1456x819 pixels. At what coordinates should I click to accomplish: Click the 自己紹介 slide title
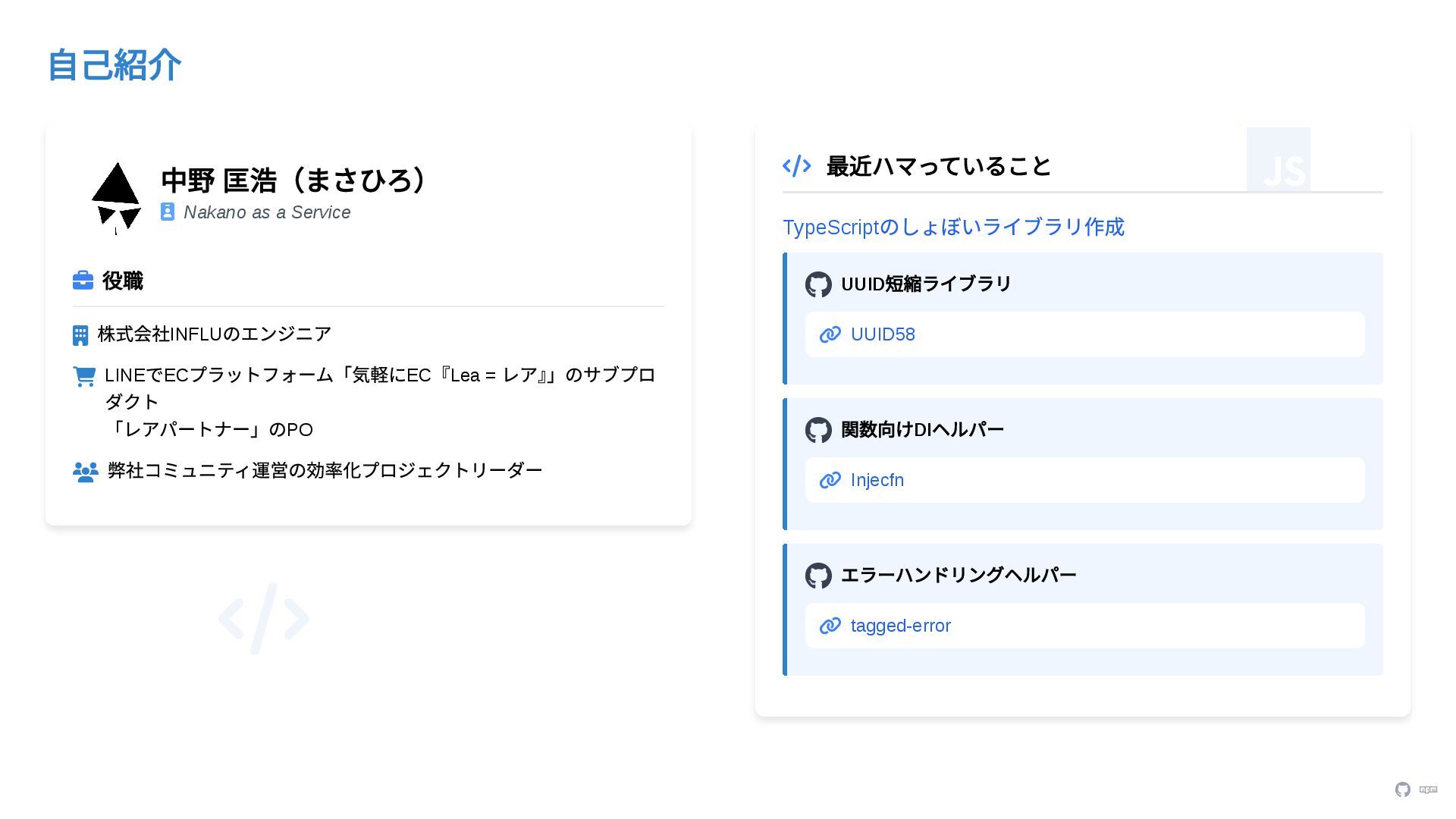click(115, 64)
